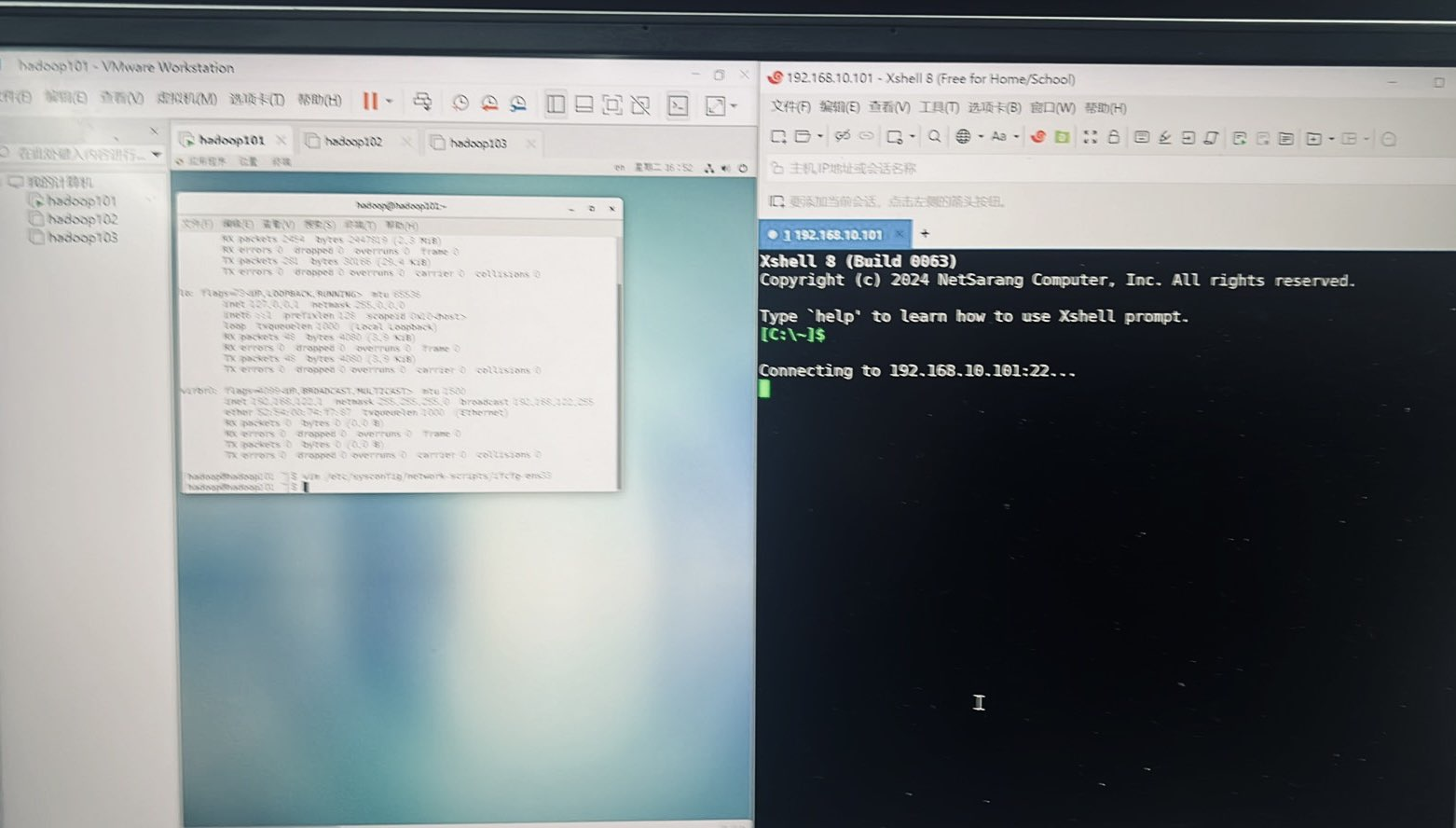Open VMware's 选项卡(T) menu
This screenshot has height=828, width=1456.
tap(256, 99)
